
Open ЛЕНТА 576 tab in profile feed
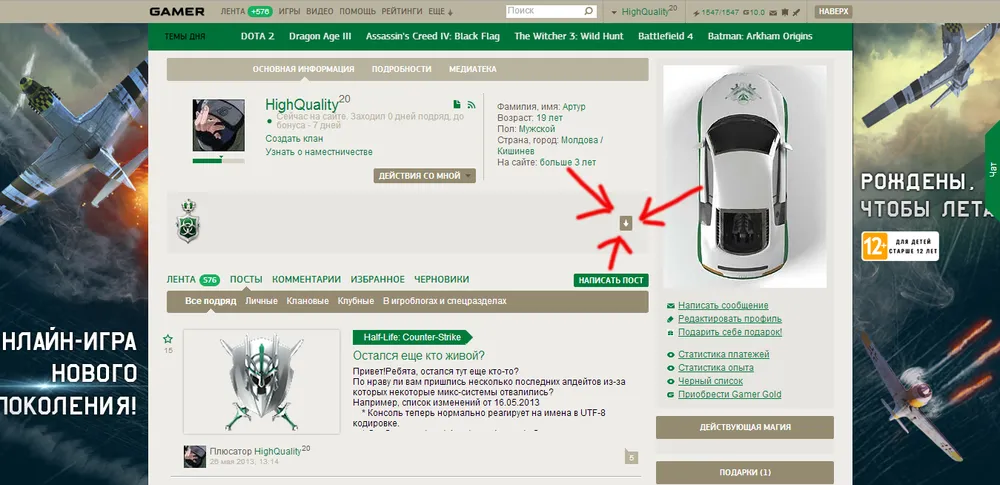(193, 280)
